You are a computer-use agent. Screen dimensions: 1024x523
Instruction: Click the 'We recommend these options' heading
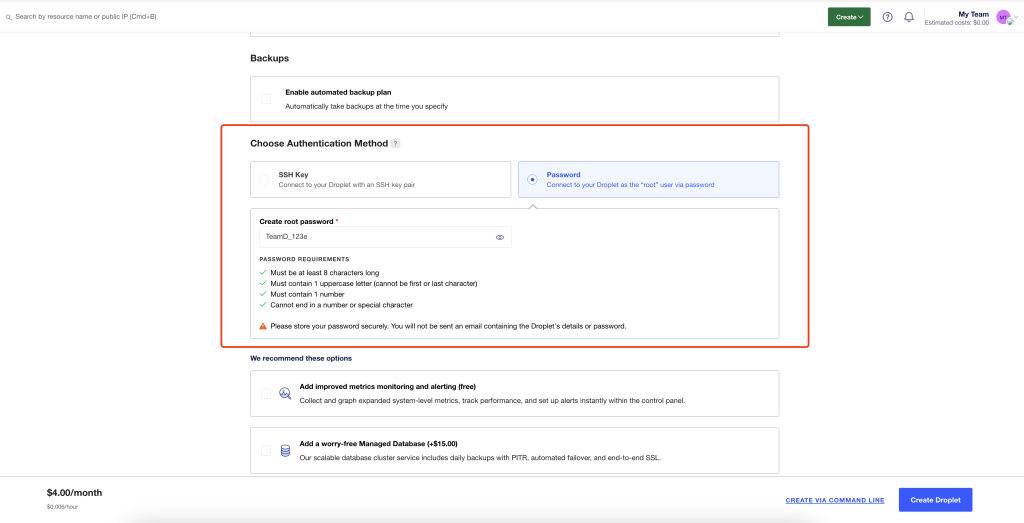coord(301,358)
